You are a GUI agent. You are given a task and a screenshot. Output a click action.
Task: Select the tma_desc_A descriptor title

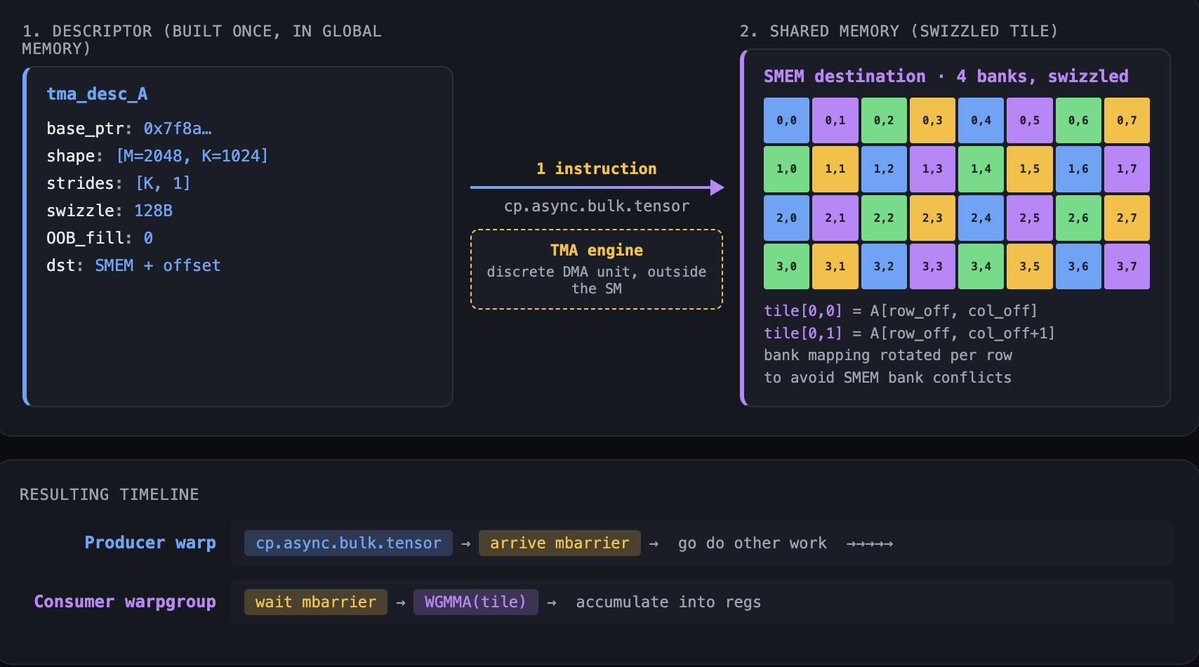tap(97, 94)
